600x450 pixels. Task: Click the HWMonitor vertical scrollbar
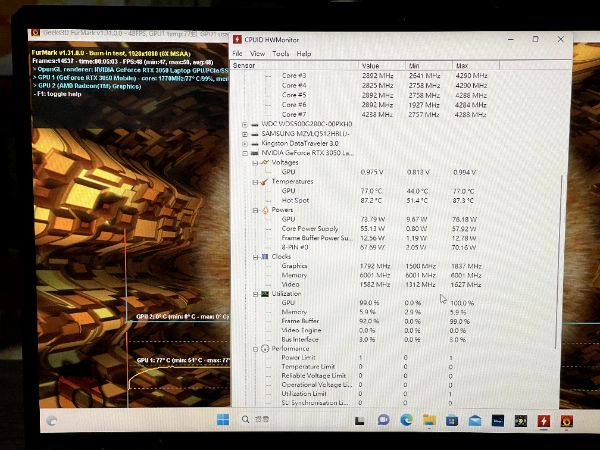tap(559, 262)
